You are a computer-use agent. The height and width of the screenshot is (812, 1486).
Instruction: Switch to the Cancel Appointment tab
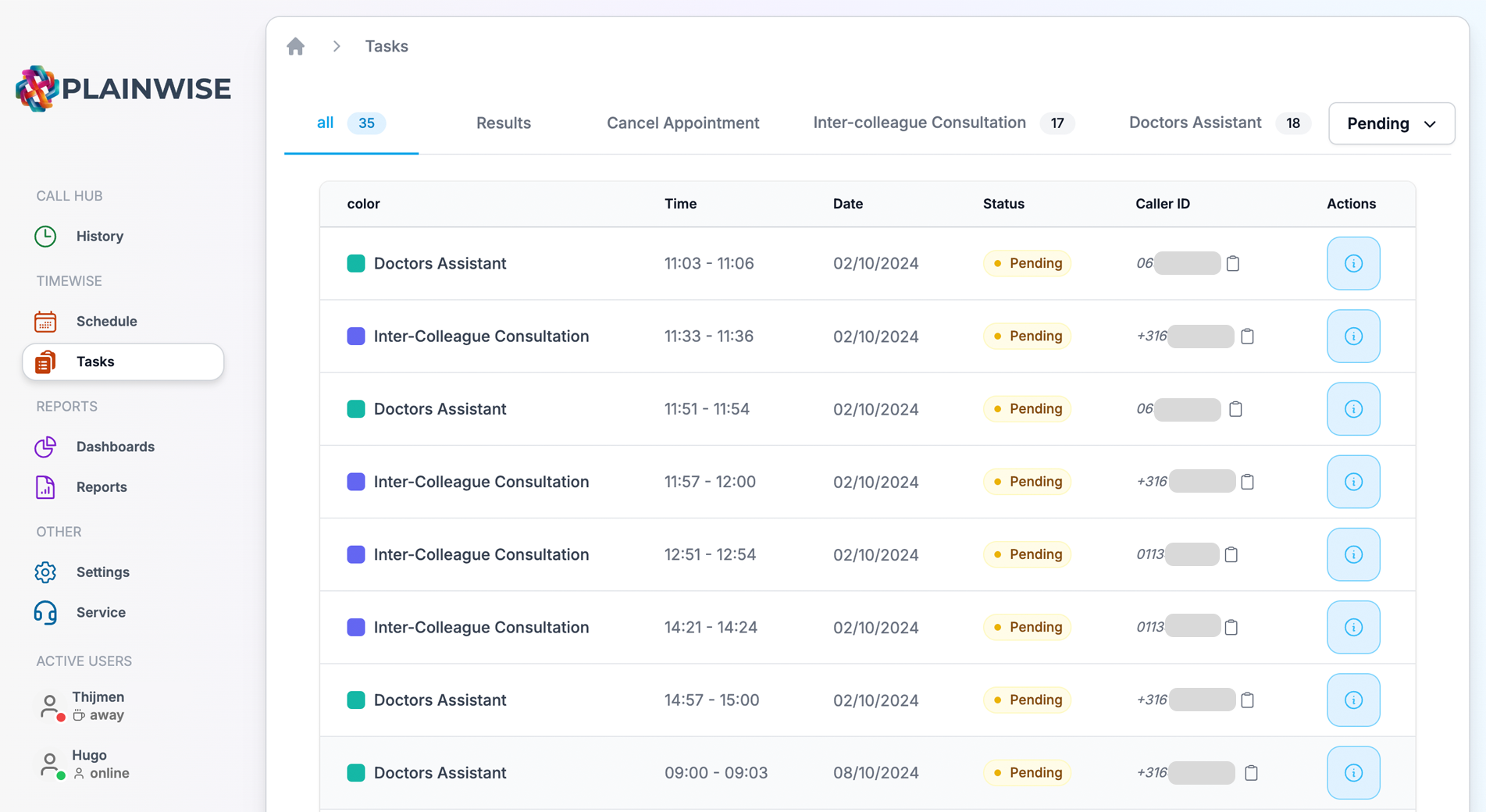(x=682, y=123)
